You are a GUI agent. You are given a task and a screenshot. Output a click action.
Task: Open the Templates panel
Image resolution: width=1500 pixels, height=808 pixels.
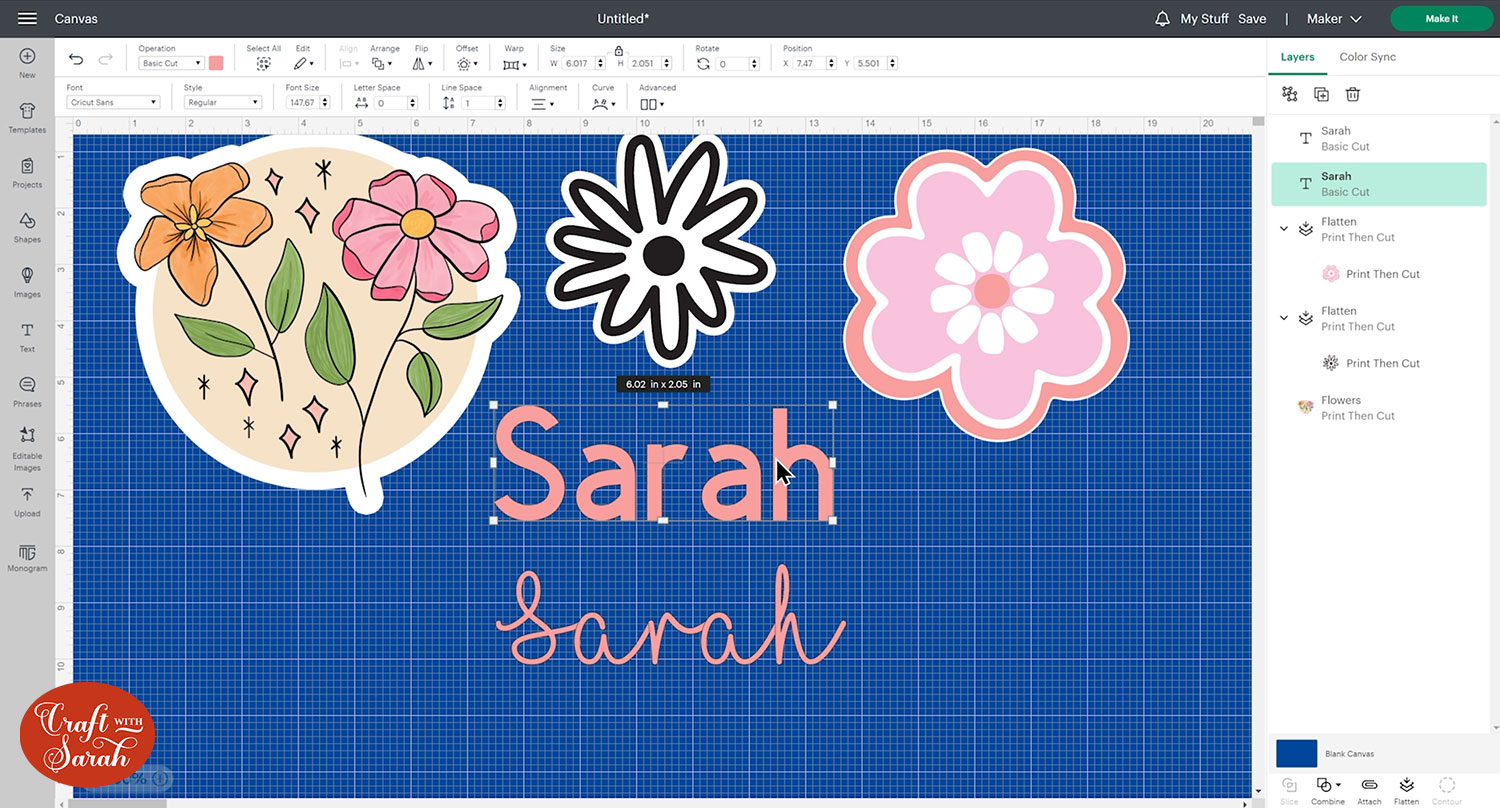[27, 117]
